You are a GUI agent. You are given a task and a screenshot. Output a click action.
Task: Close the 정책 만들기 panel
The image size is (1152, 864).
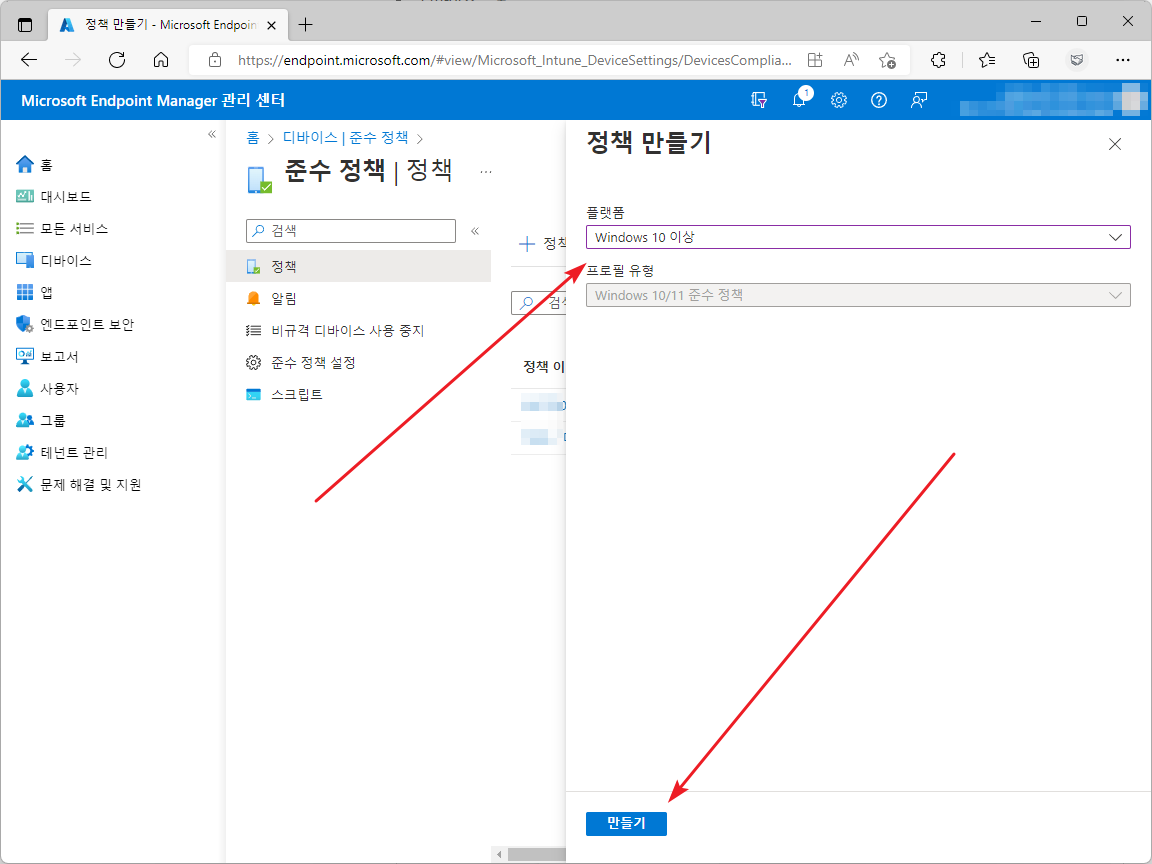(1115, 144)
